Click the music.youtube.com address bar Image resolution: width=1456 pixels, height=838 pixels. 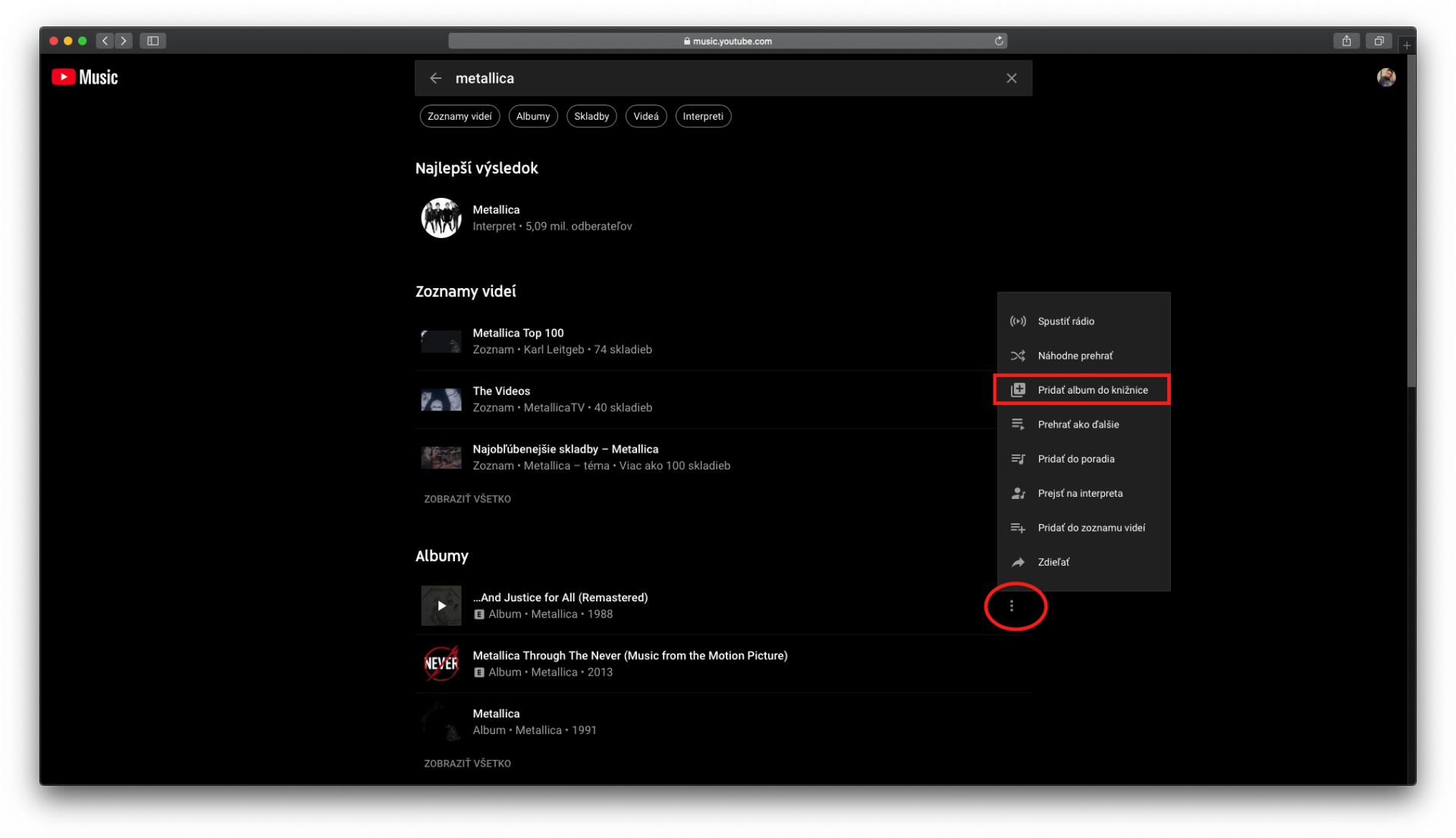coord(728,41)
